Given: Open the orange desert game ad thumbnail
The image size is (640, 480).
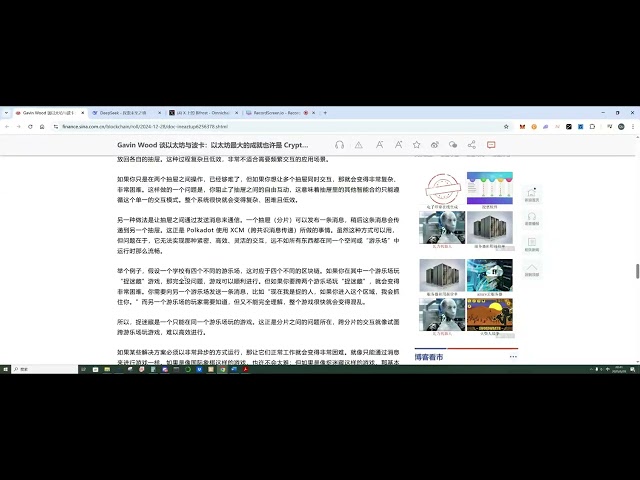Looking at the screenshot, I should click(x=490, y=314).
